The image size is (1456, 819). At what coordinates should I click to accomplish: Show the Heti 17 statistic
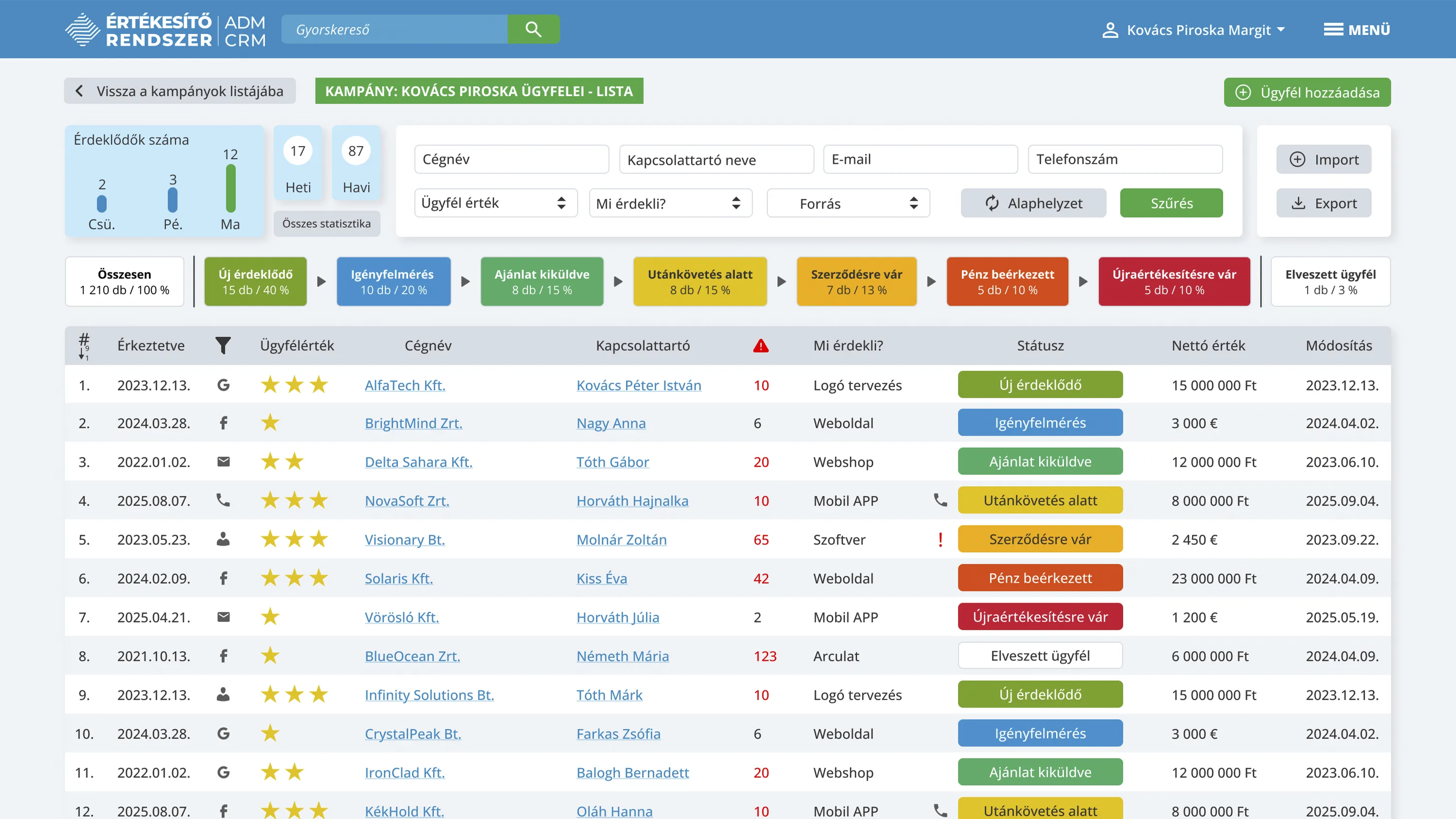click(x=298, y=164)
